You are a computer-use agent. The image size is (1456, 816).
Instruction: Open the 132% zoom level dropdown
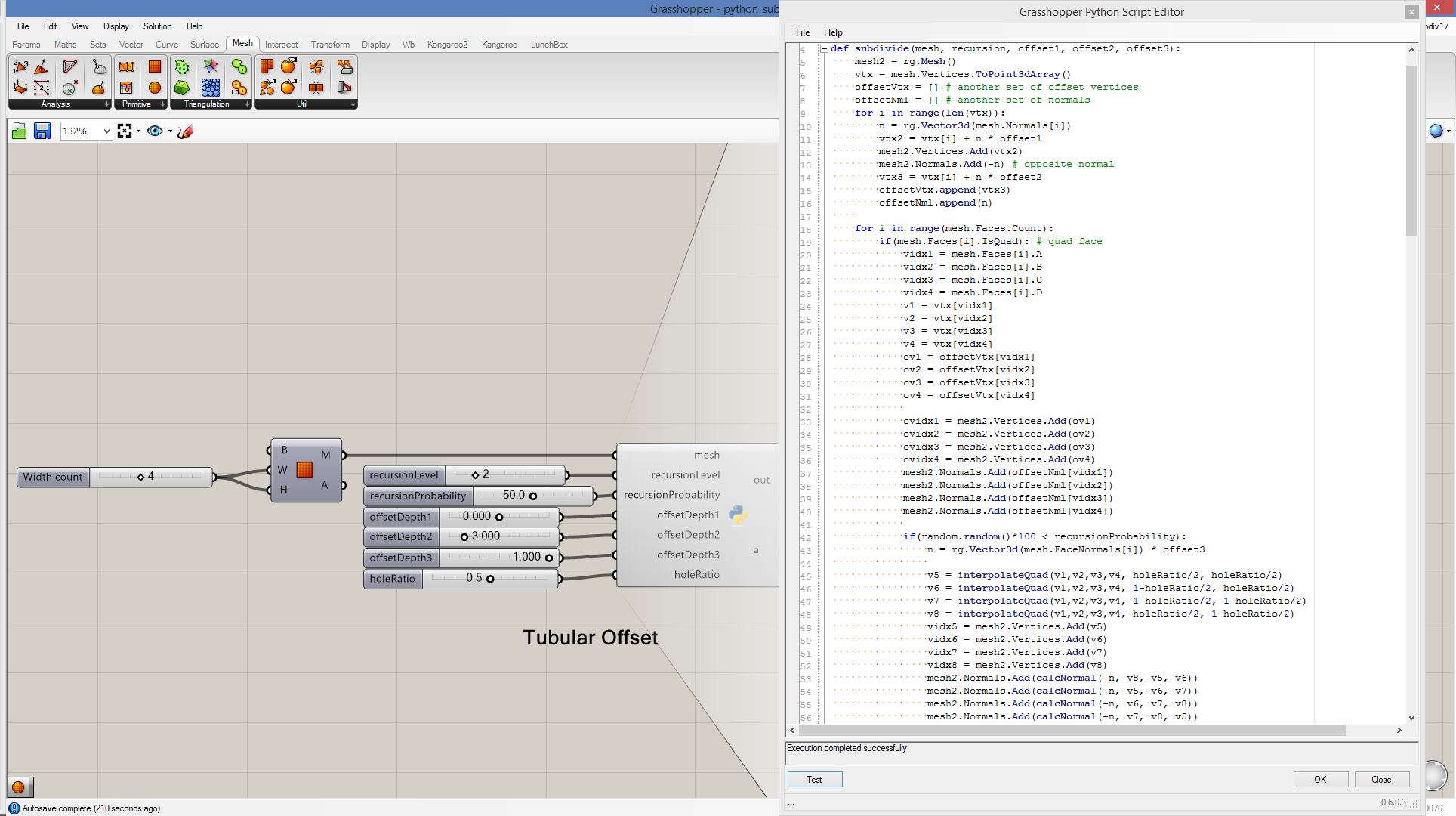point(106,131)
